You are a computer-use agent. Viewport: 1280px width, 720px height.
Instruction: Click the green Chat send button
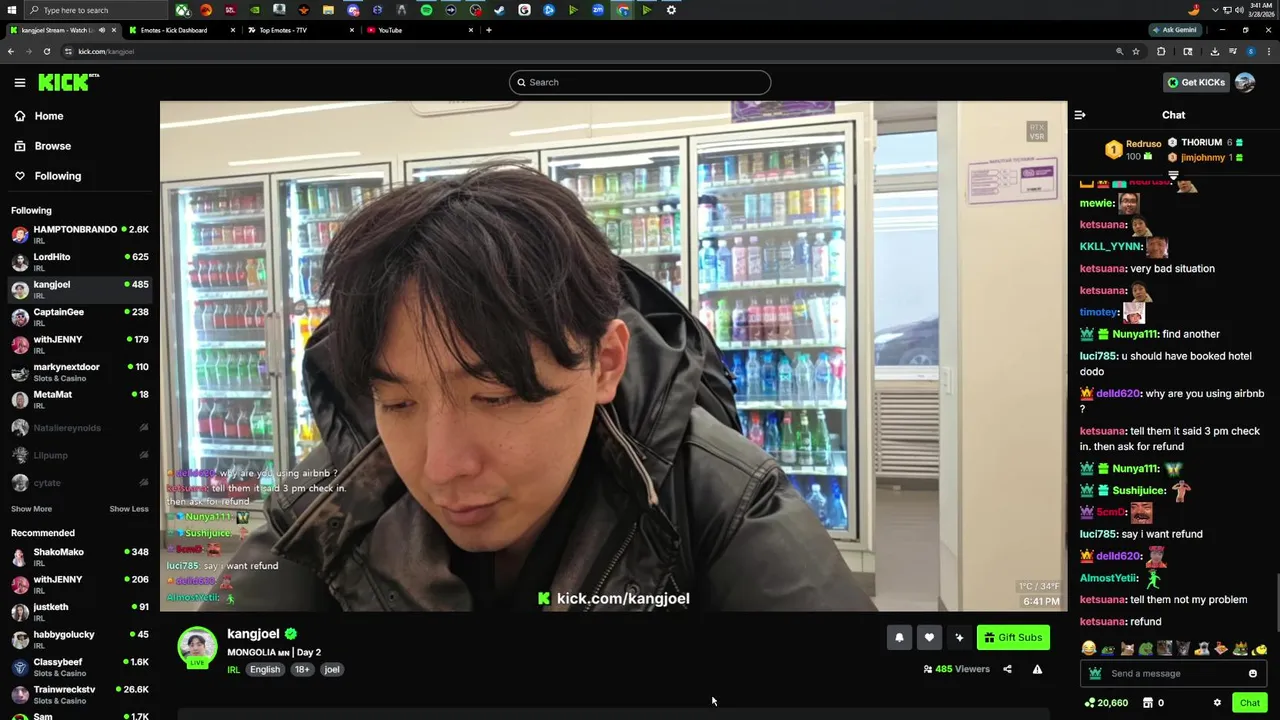1250,703
